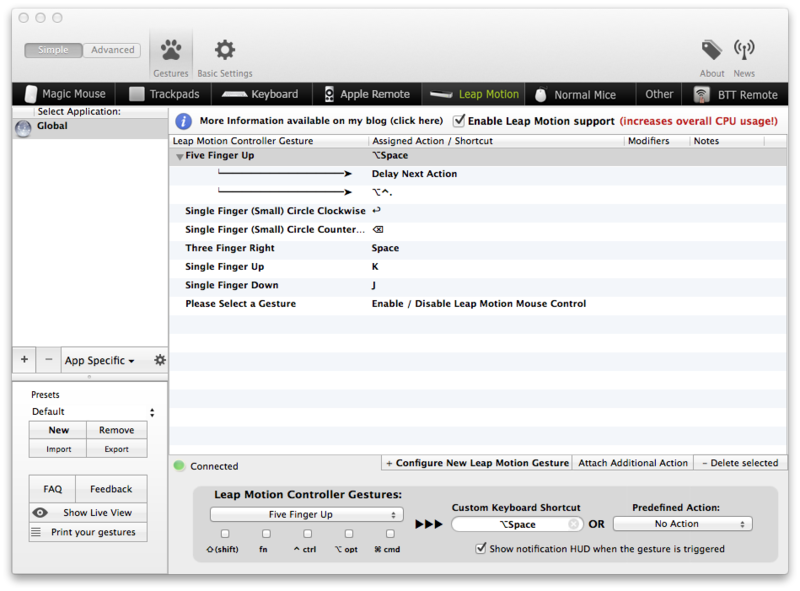Select the Single Finger Down gesture row
The height and width of the screenshot is (591, 800).
point(478,285)
